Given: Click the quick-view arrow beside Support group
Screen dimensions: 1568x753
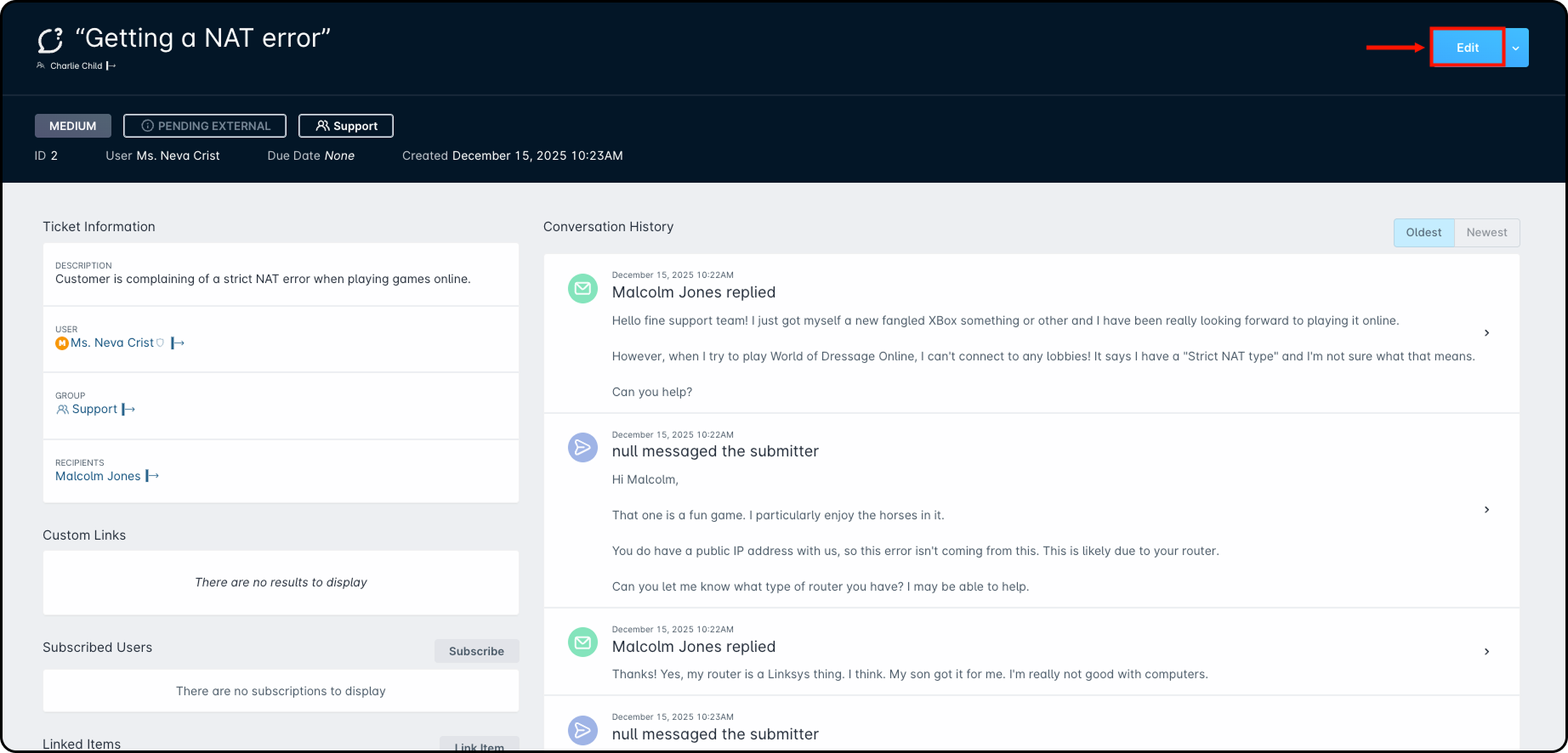Looking at the screenshot, I should click(128, 410).
